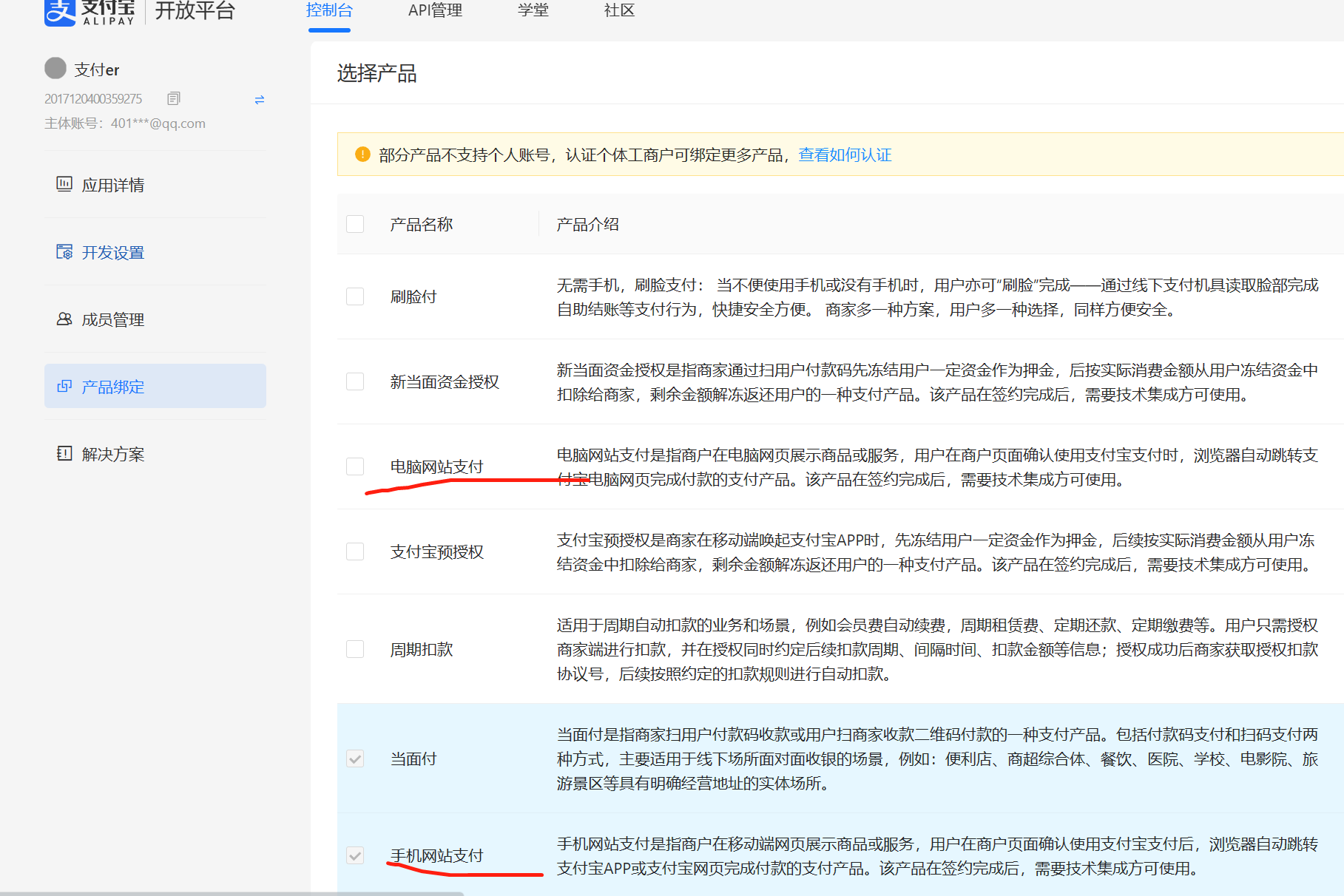Viewport: 1344px width, 896px height.
Task: Click the 开放平台 title text
Action: pyautogui.click(x=195, y=11)
